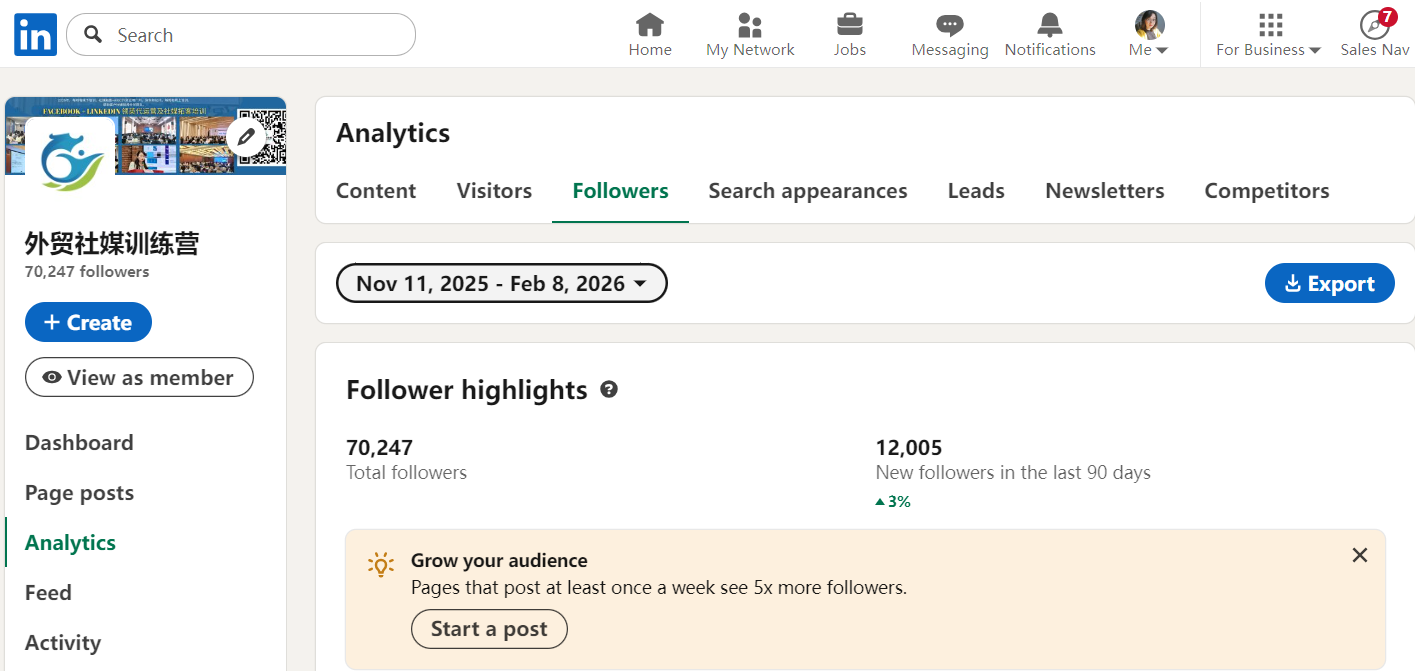Click into the Search input field
1415x671 pixels.
pos(250,35)
